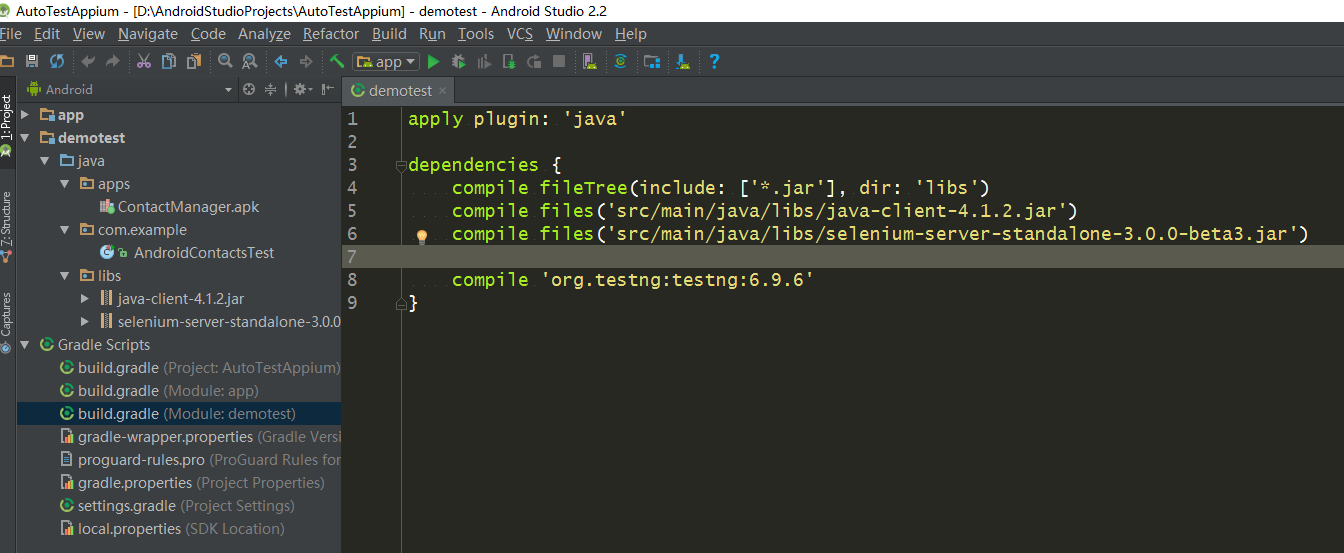This screenshot has height=553, width=1344.
Task: Click the Undo arrow icon
Action: coord(88,61)
